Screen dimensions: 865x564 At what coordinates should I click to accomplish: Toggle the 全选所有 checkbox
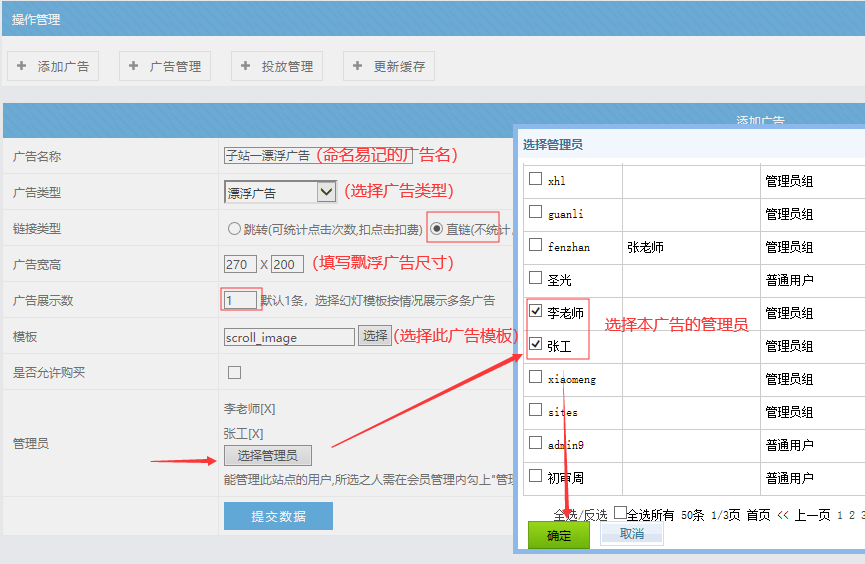coord(620,513)
